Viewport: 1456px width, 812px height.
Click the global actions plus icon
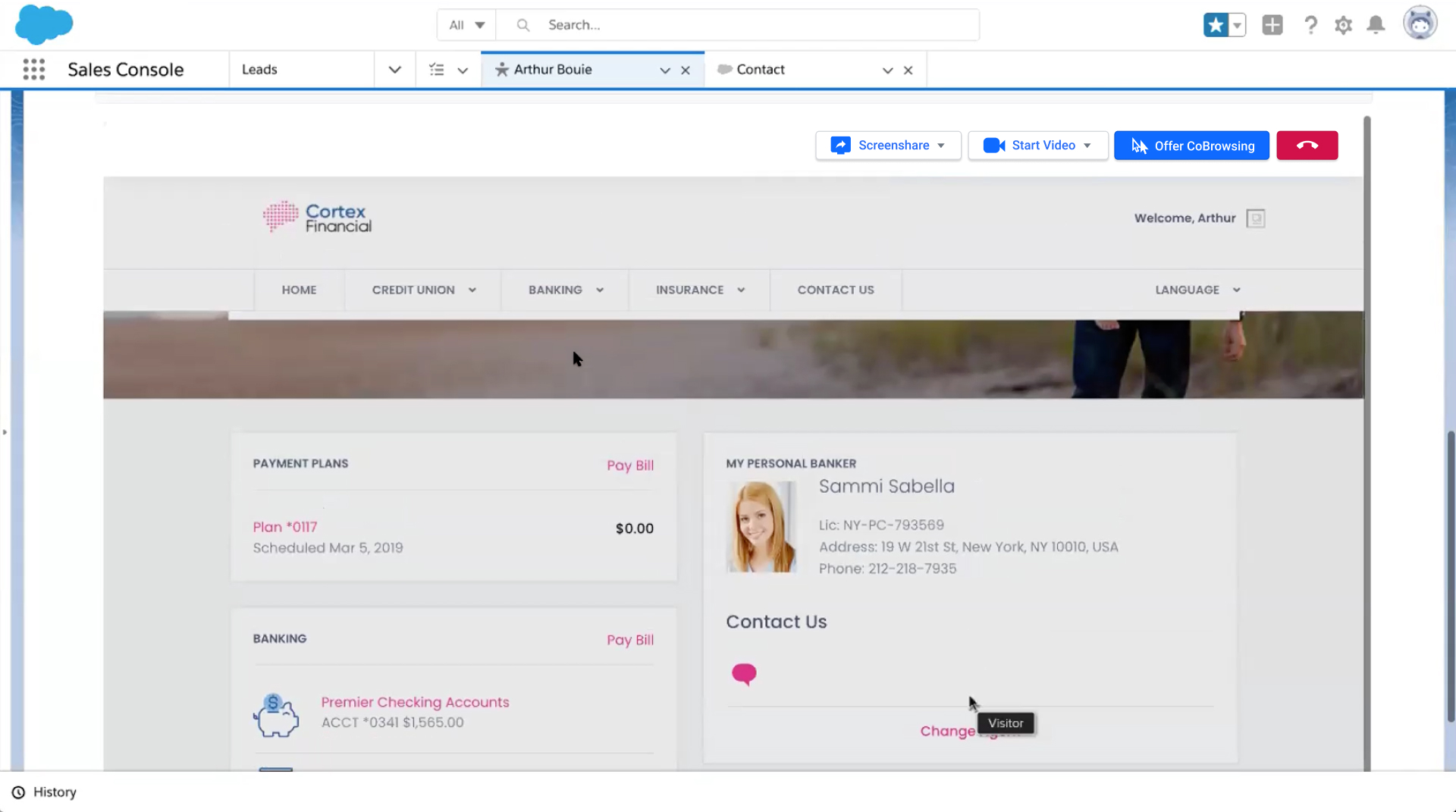1272,25
